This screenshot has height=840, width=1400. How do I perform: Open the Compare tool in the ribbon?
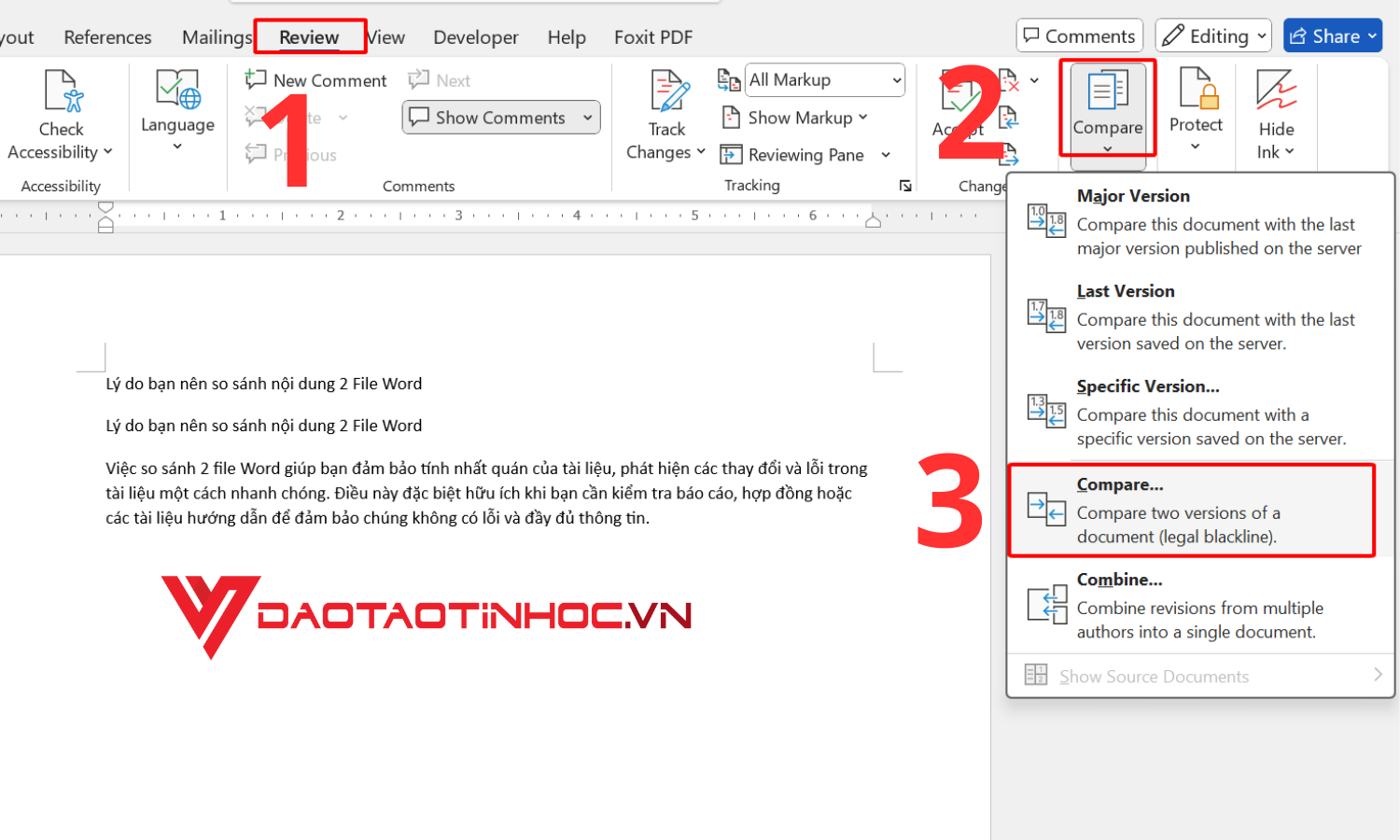[1107, 98]
